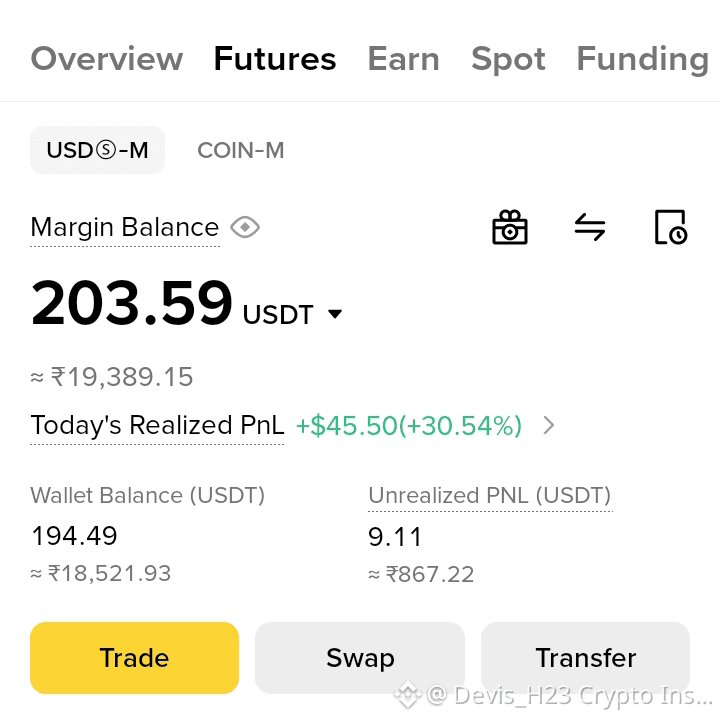Switch to COIN-M futures

click(x=241, y=150)
